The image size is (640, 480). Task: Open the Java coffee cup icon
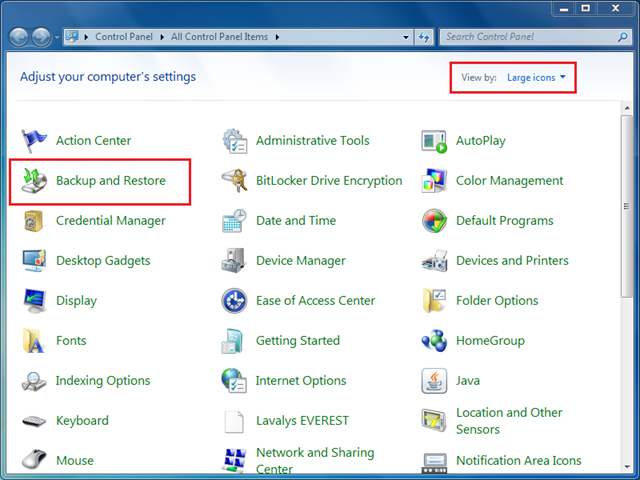(x=434, y=381)
